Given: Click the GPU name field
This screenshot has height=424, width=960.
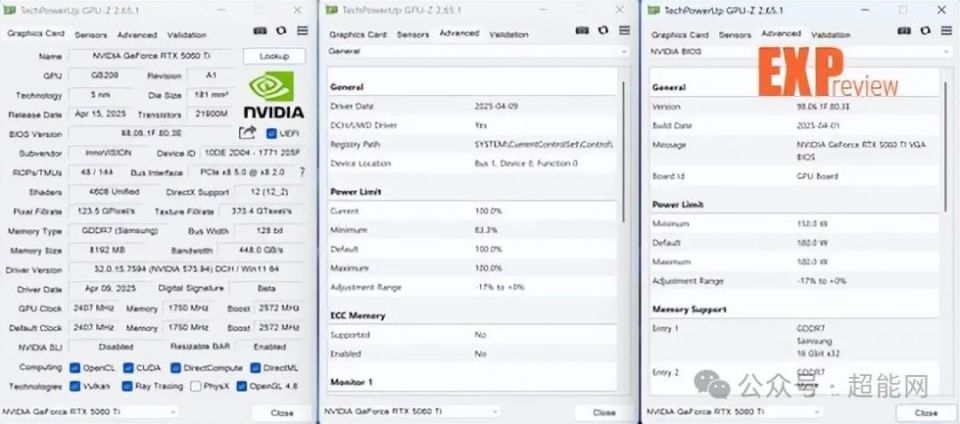Looking at the screenshot, I should (151, 56).
